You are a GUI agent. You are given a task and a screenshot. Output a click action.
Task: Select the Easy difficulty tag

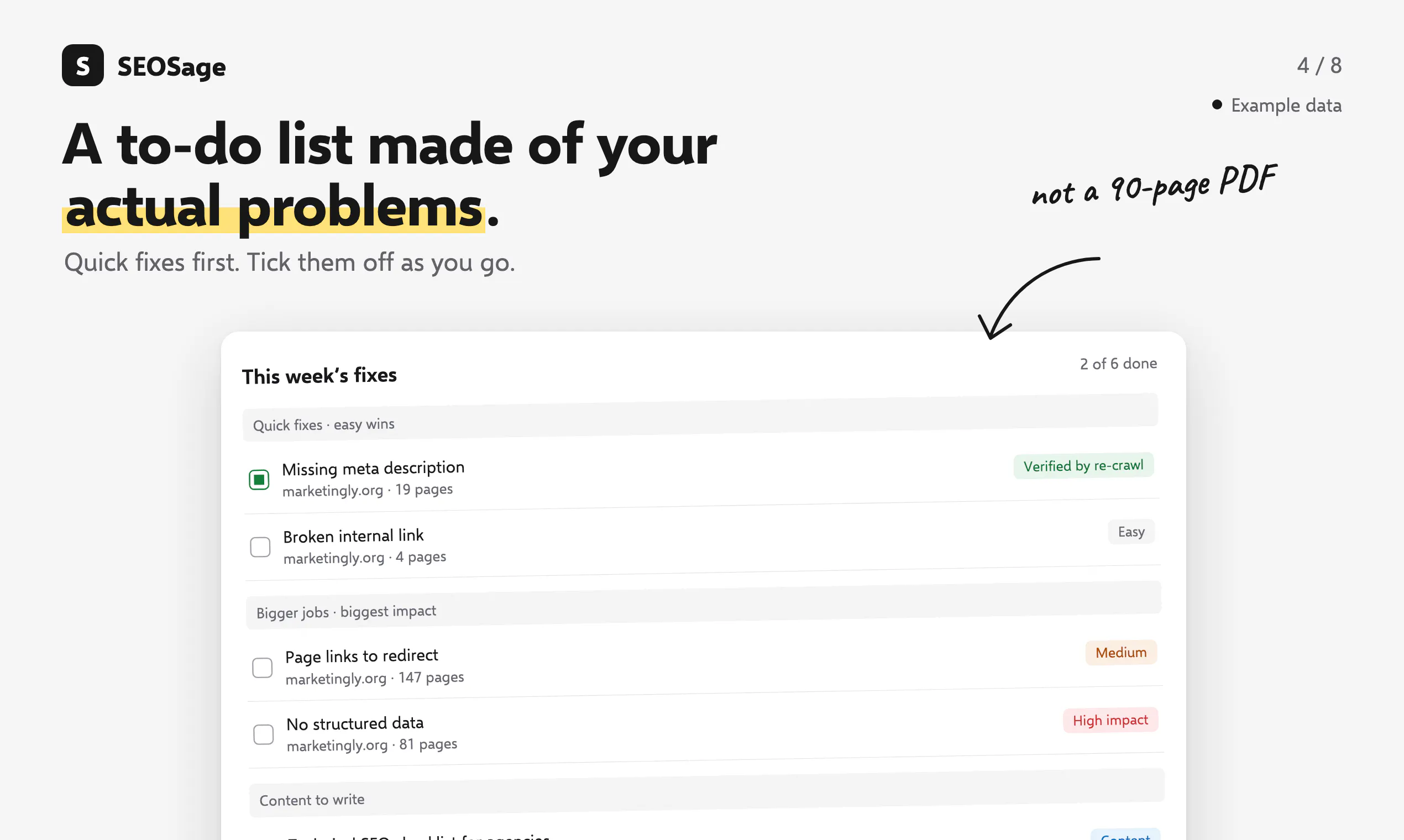(1131, 532)
